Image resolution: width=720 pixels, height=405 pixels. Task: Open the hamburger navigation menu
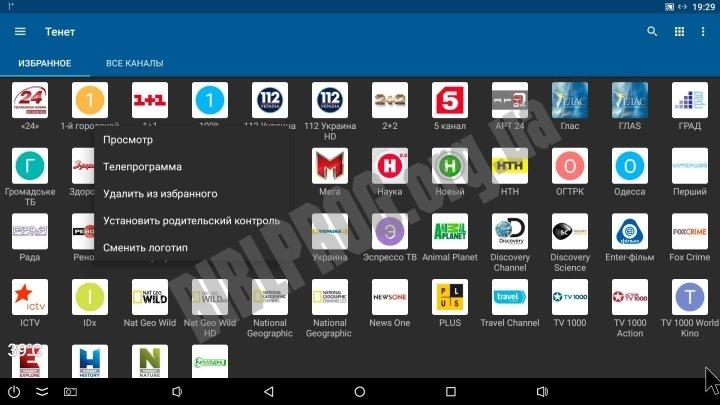click(20, 31)
